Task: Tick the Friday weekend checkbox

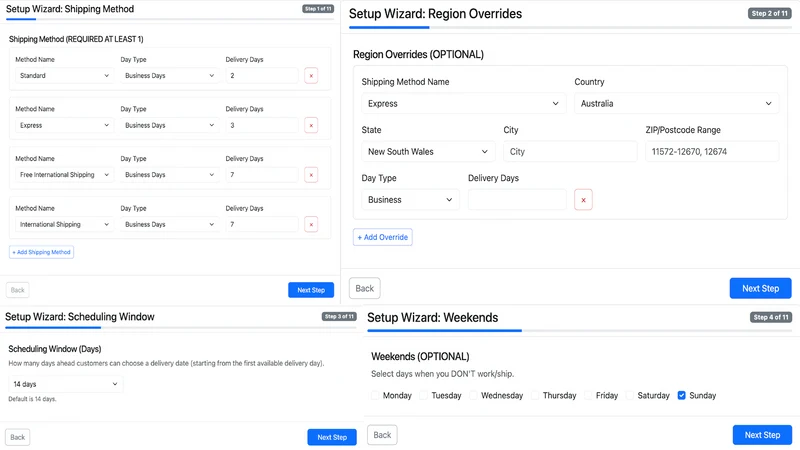Action: click(588, 395)
